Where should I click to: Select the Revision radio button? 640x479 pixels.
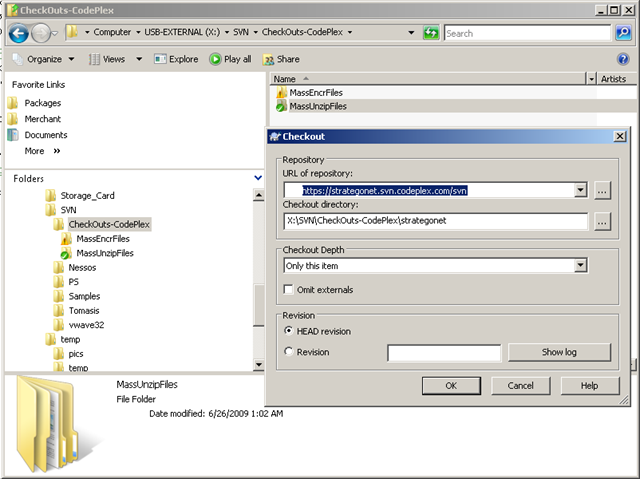tap(289, 351)
